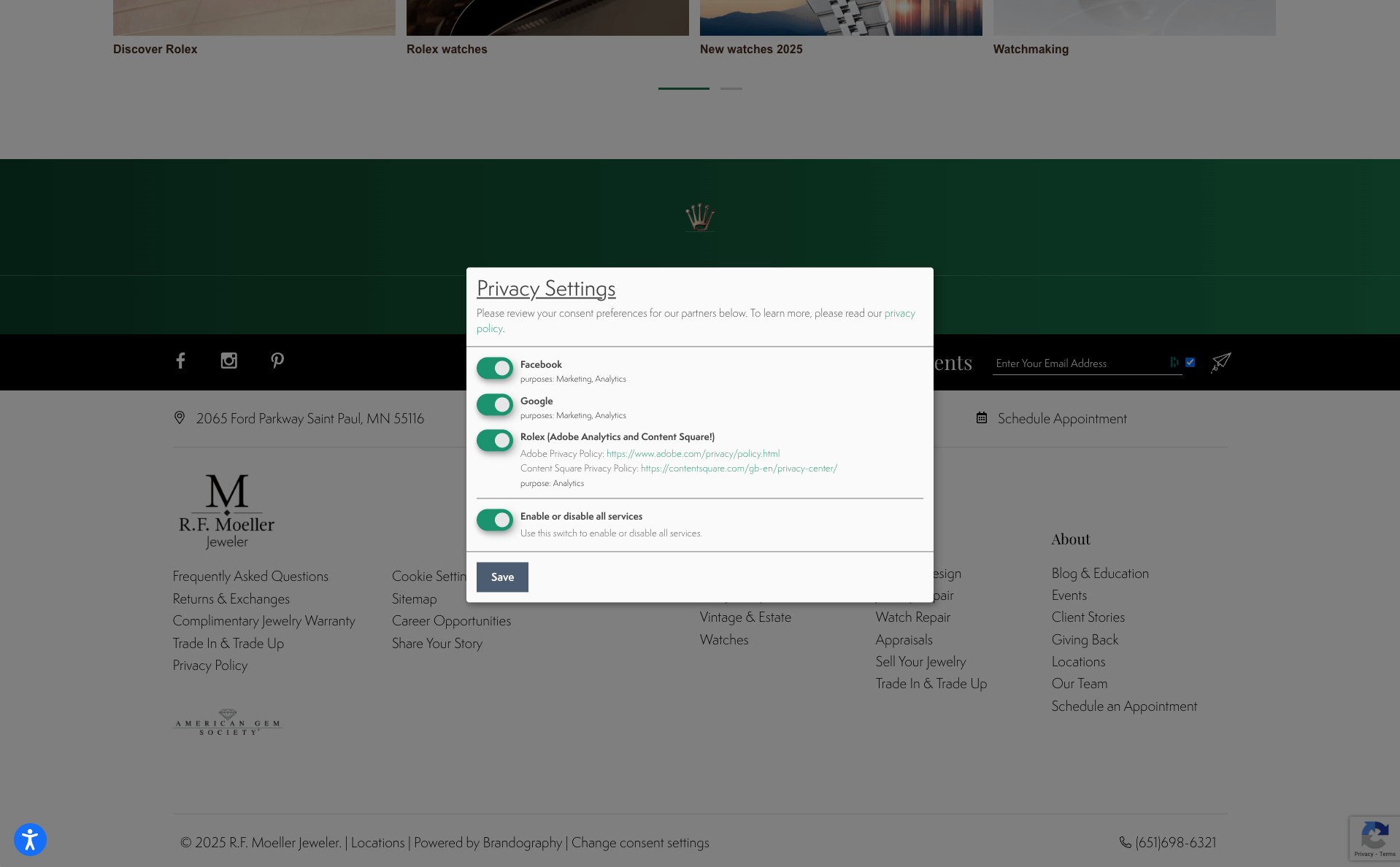Go to first carousel slide indicator
This screenshot has height=867, width=1400.
tap(683, 88)
